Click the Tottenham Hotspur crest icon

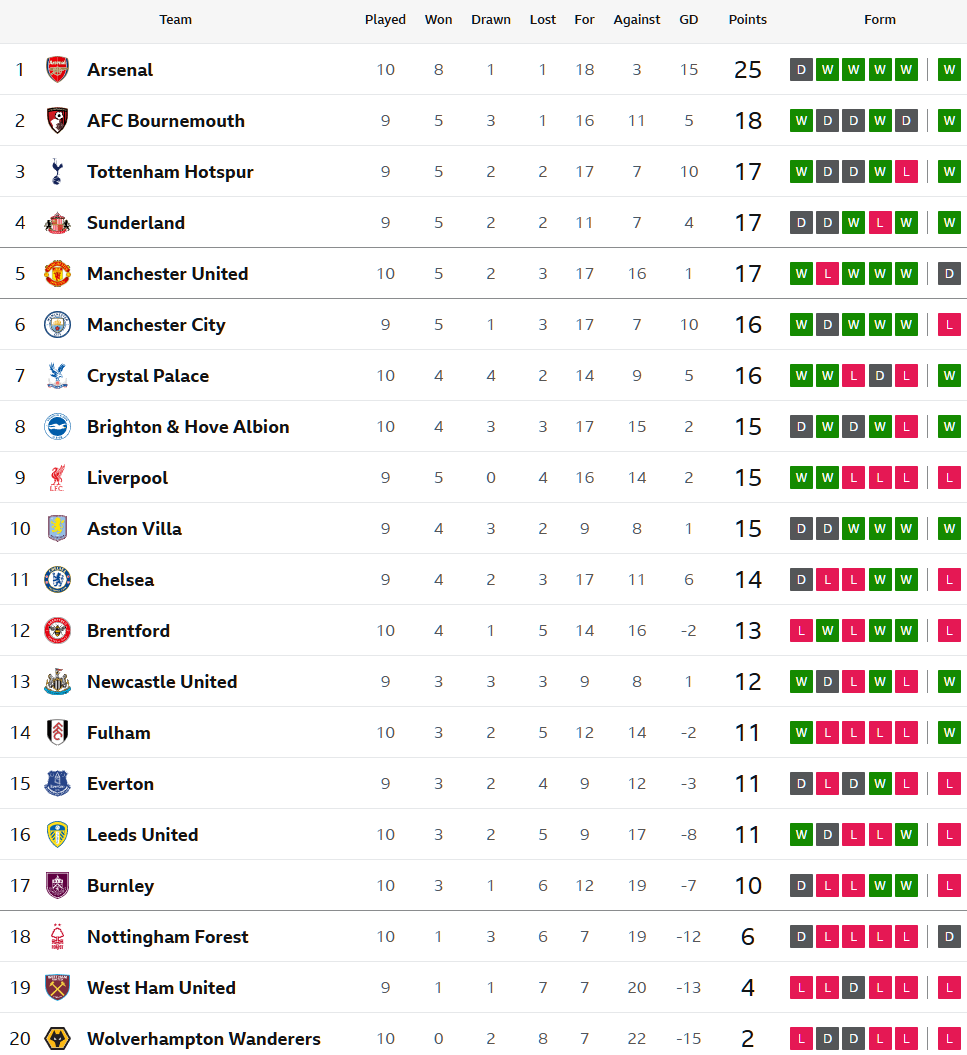57,172
